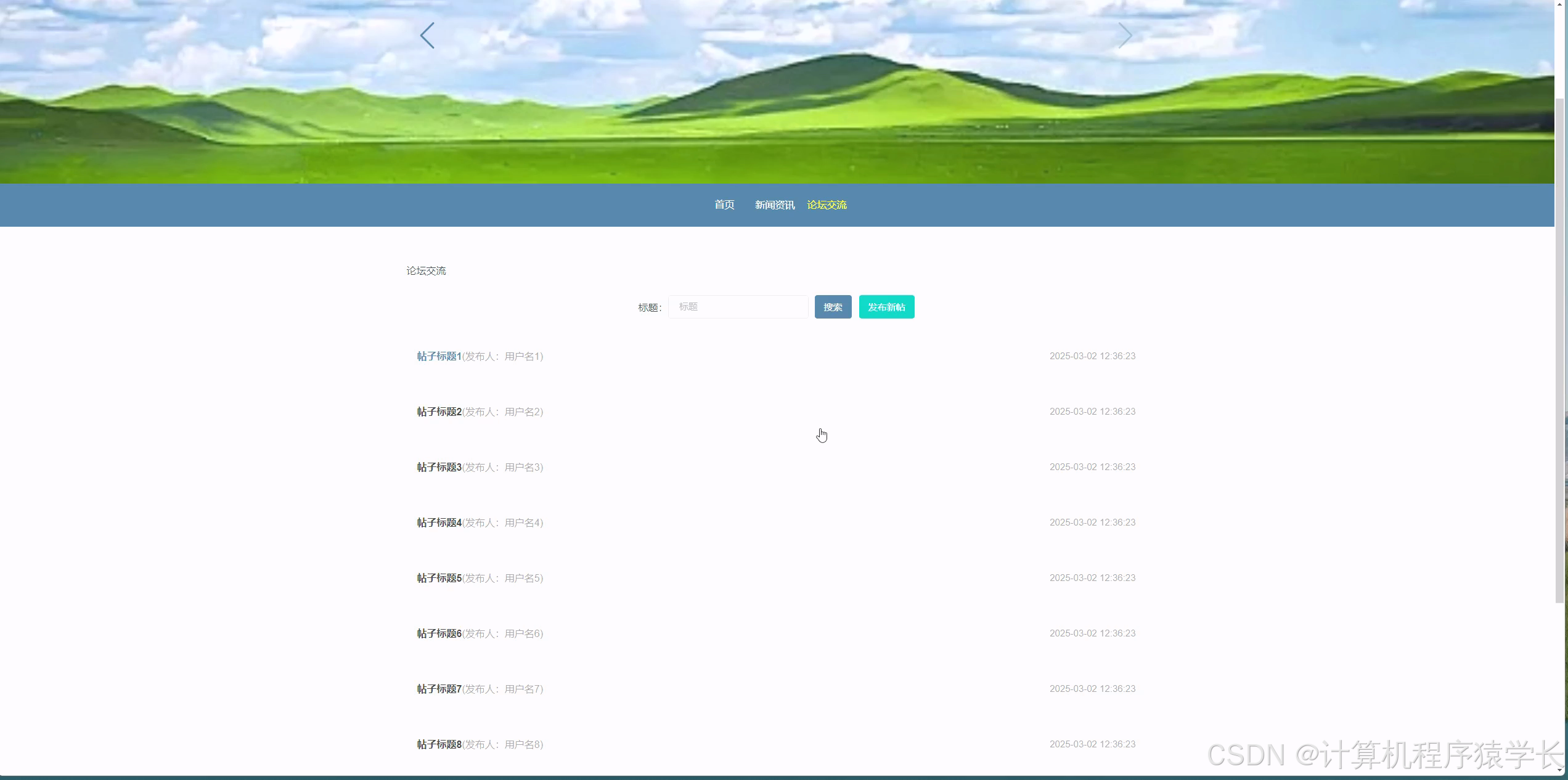Click the right carousel navigation arrow
The height and width of the screenshot is (780, 1568).
click(1126, 35)
